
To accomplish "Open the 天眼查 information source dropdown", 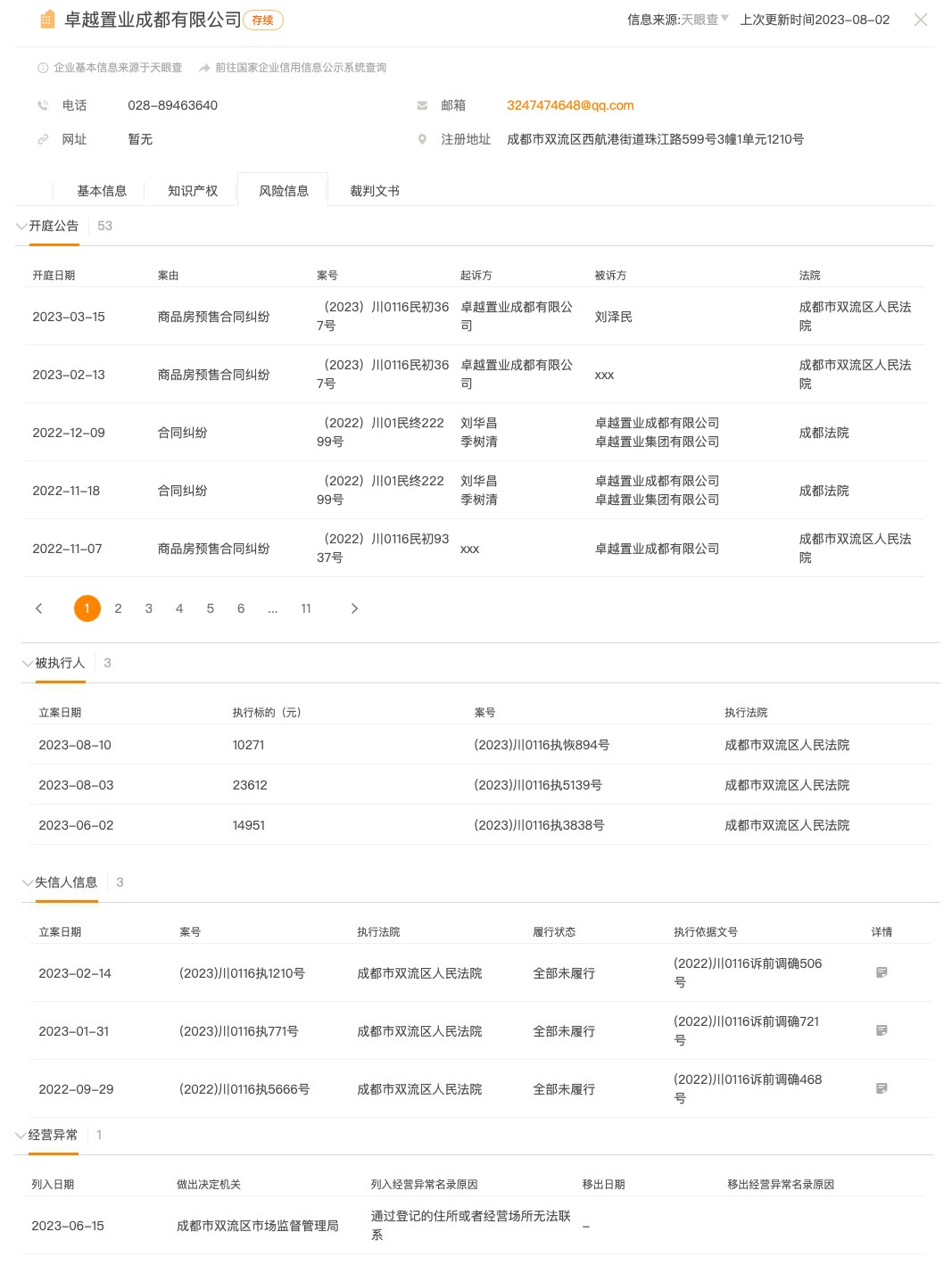I will pyautogui.click(x=705, y=20).
